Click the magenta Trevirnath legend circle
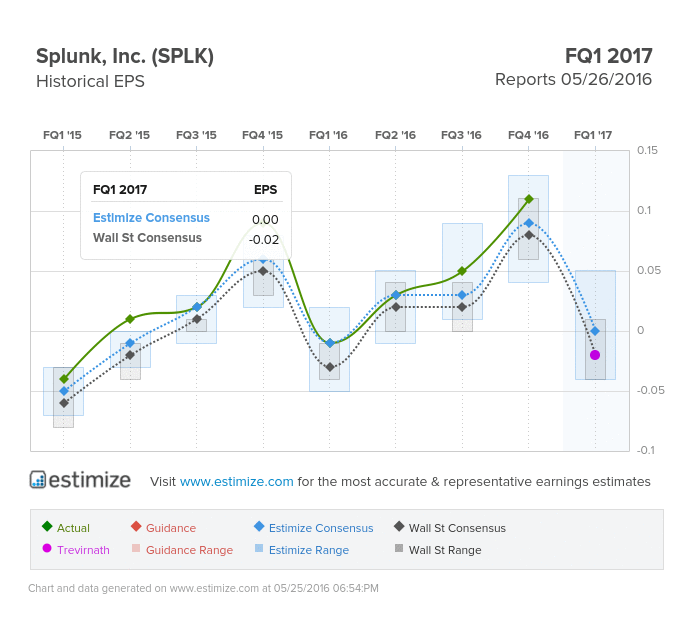The height and width of the screenshot is (620, 685). click(47, 548)
